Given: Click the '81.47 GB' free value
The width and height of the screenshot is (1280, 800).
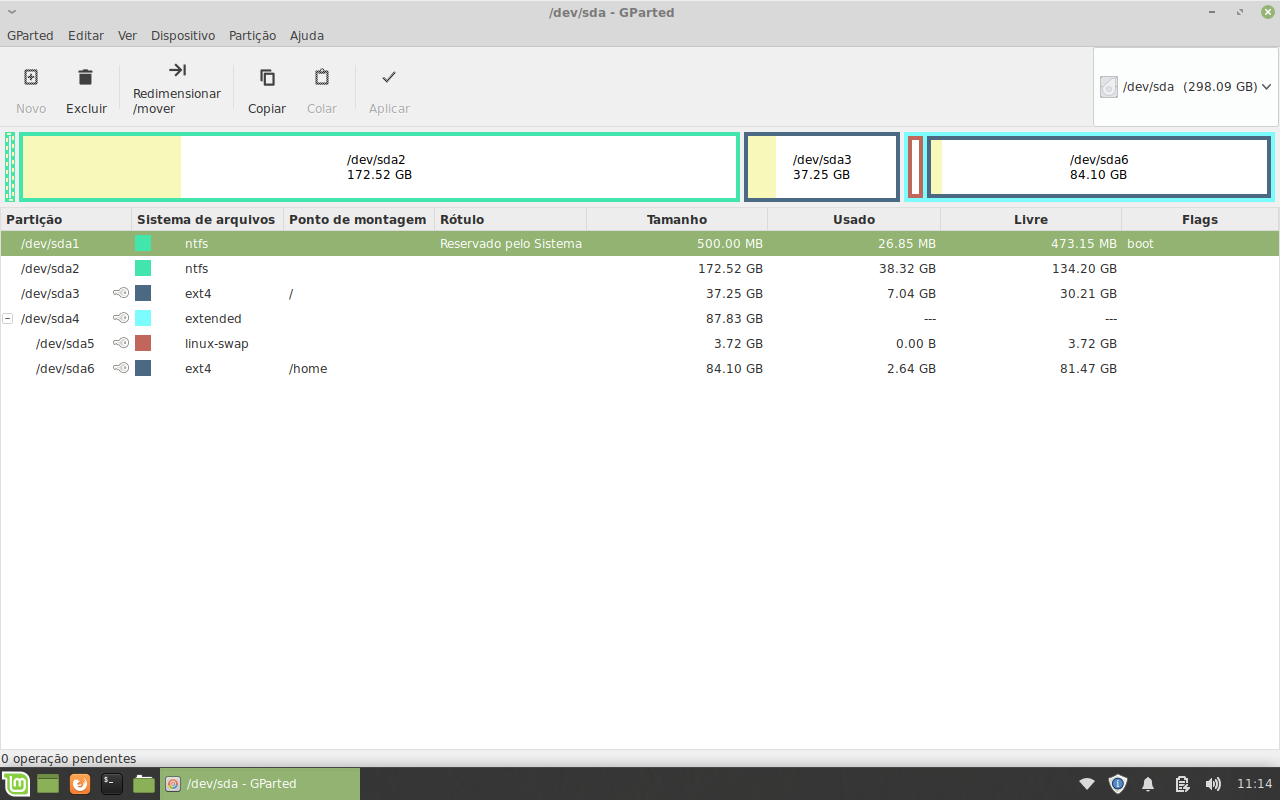Looking at the screenshot, I should coord(1088,369).
